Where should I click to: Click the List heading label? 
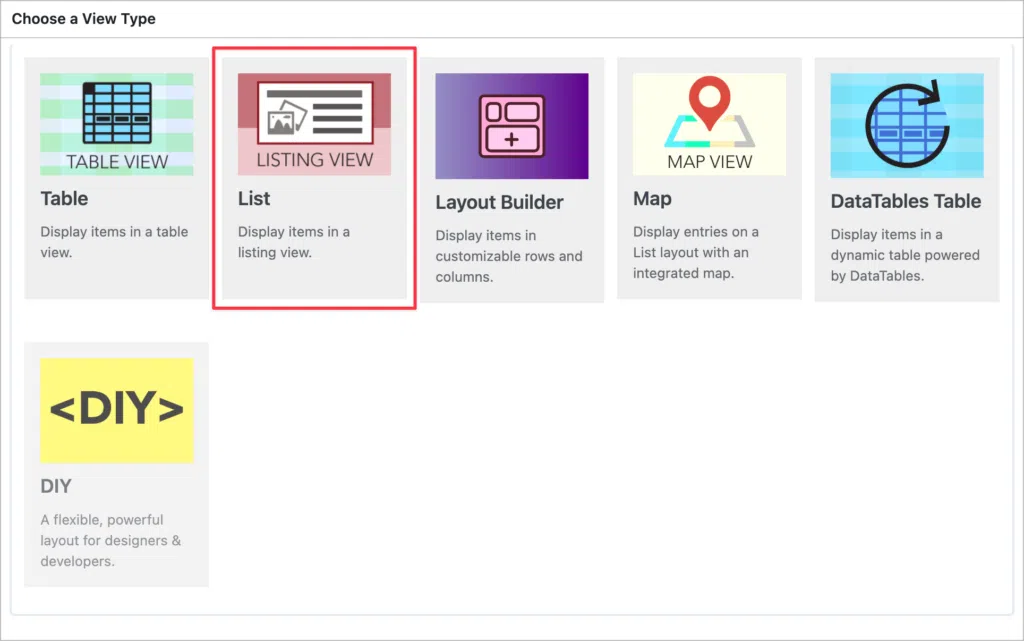pos(254,199)
